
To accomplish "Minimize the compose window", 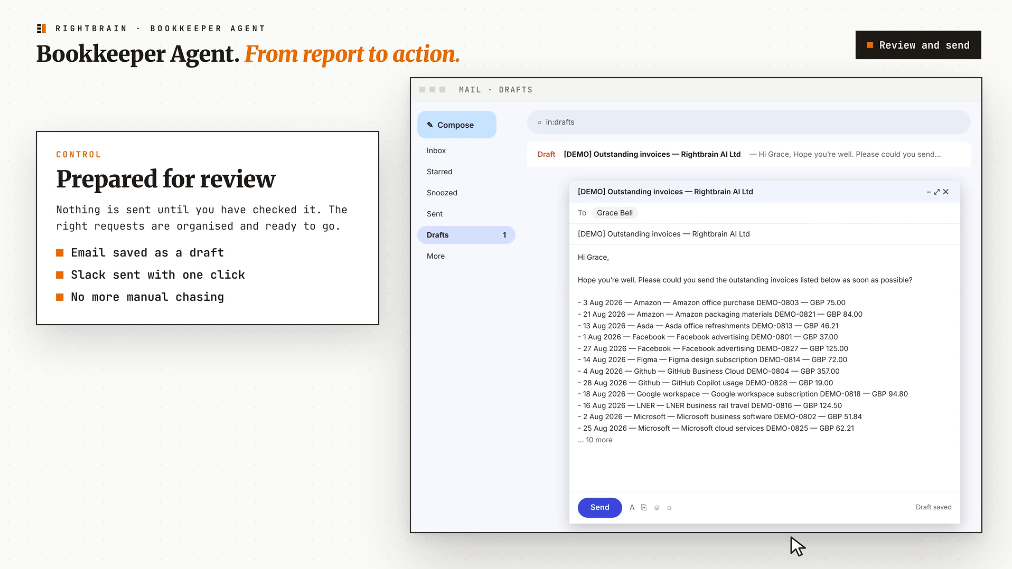I will (929, 192).
